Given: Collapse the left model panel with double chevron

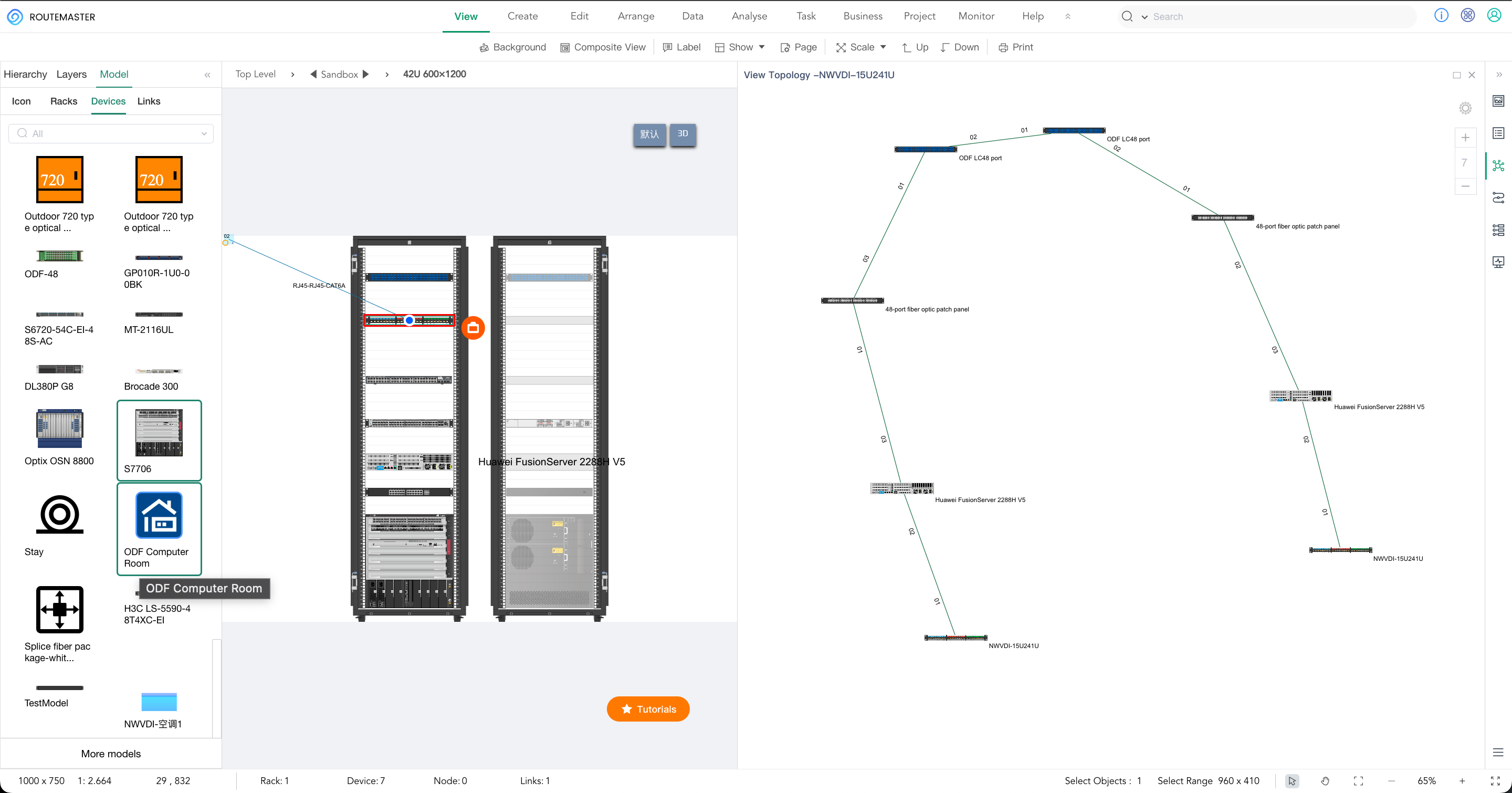Looking at the screenshot, I should 207,75.
